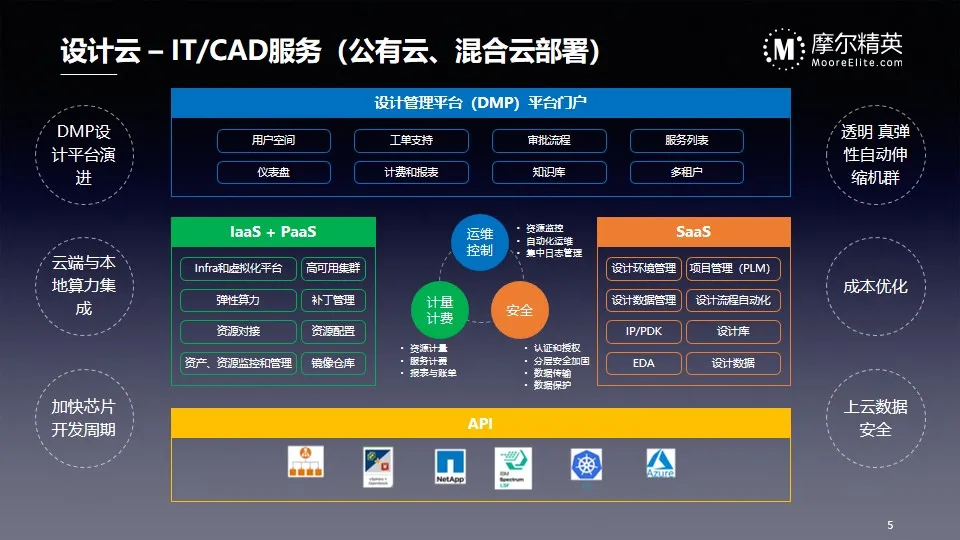This screenshot has width=960, height=540.
Task: Click the 数据保护 bullet text
Action: coord(552,385)
